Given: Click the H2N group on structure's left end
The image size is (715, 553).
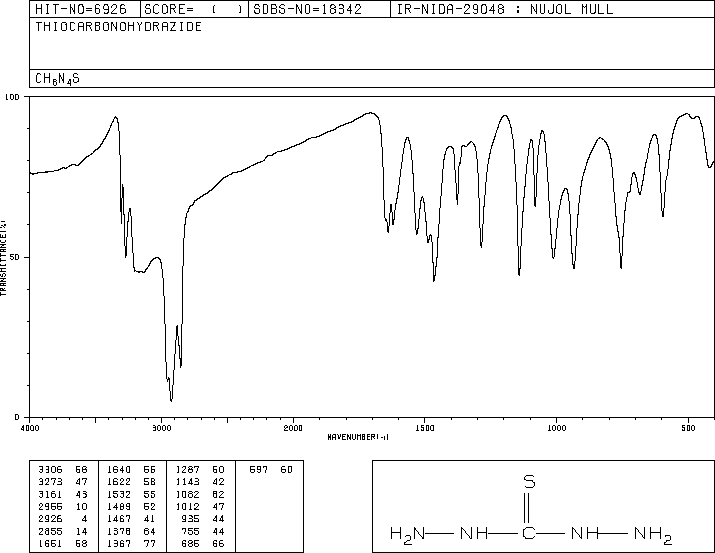Looking at the screenshot, I should pos(408,535).
